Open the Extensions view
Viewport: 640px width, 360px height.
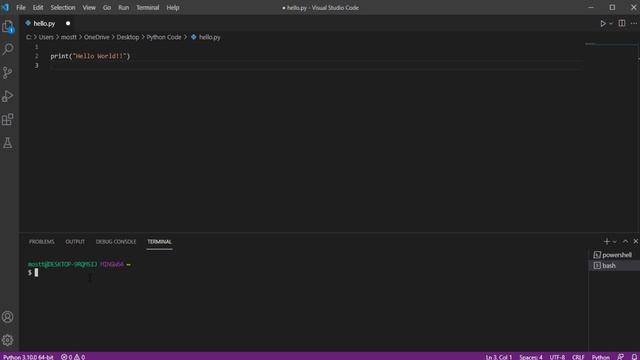tap(8, 119)
